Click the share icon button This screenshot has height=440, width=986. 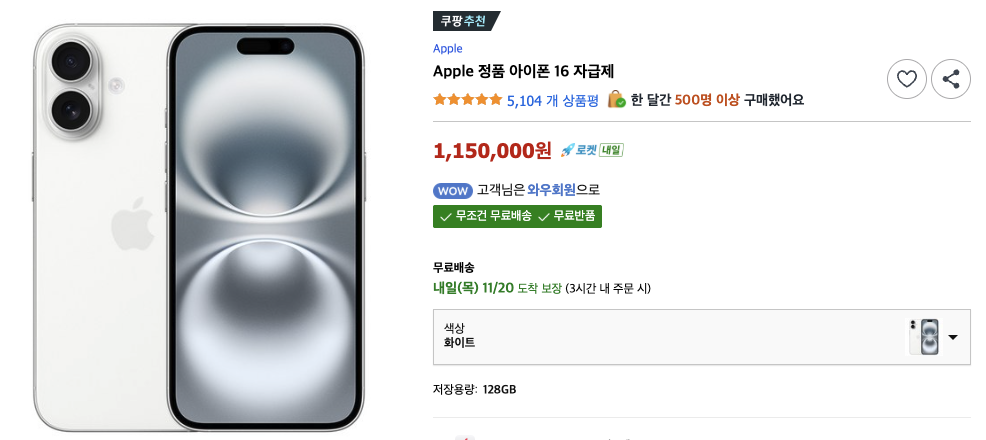click(x=951, y=79)
